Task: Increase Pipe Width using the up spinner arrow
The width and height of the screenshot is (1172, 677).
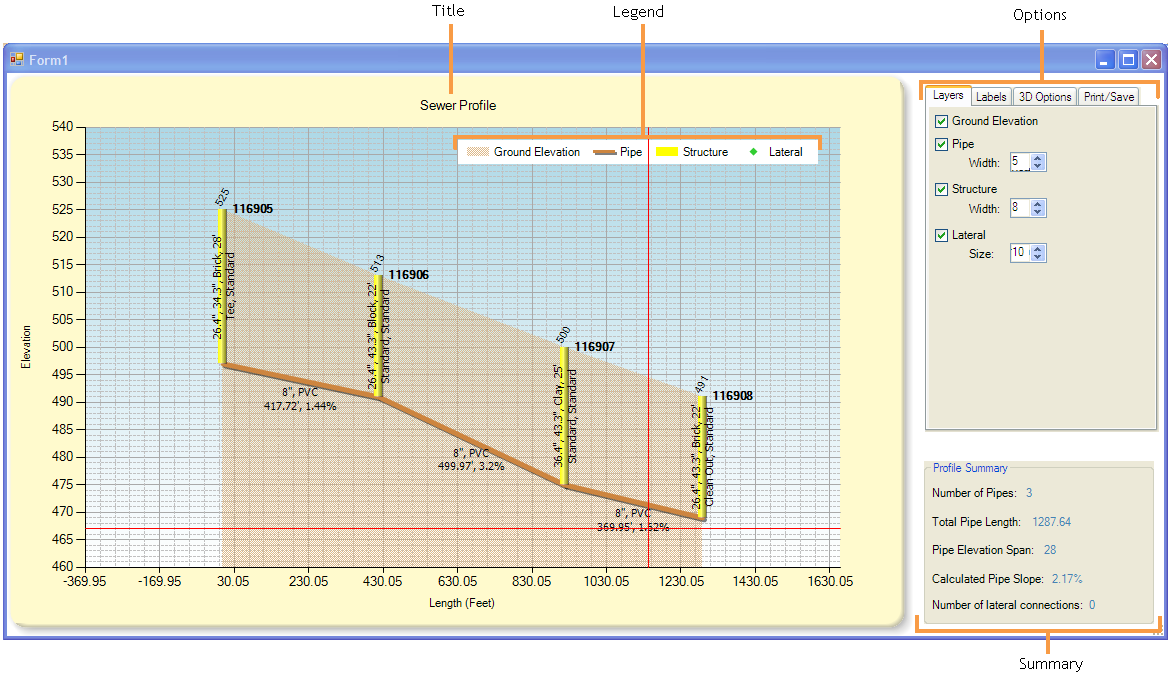Action: (1038, 157)
